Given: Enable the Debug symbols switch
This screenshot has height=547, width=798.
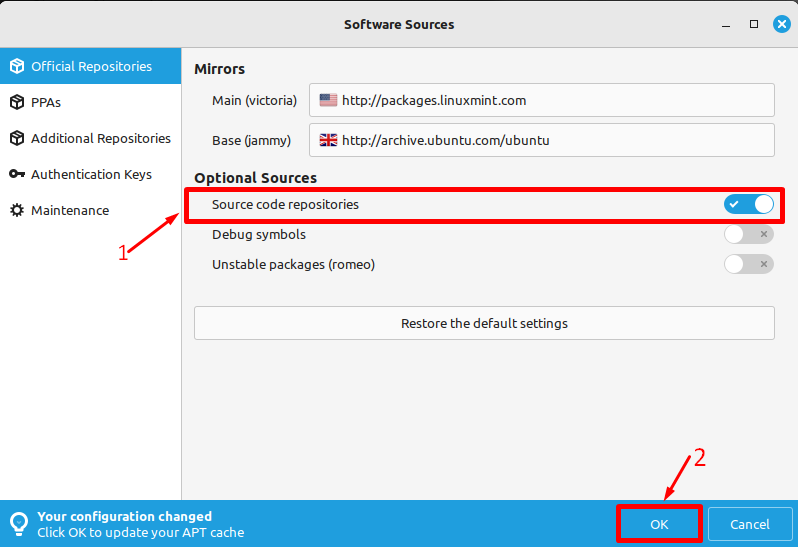Looking at the screenshot, I should coord(749,234).
